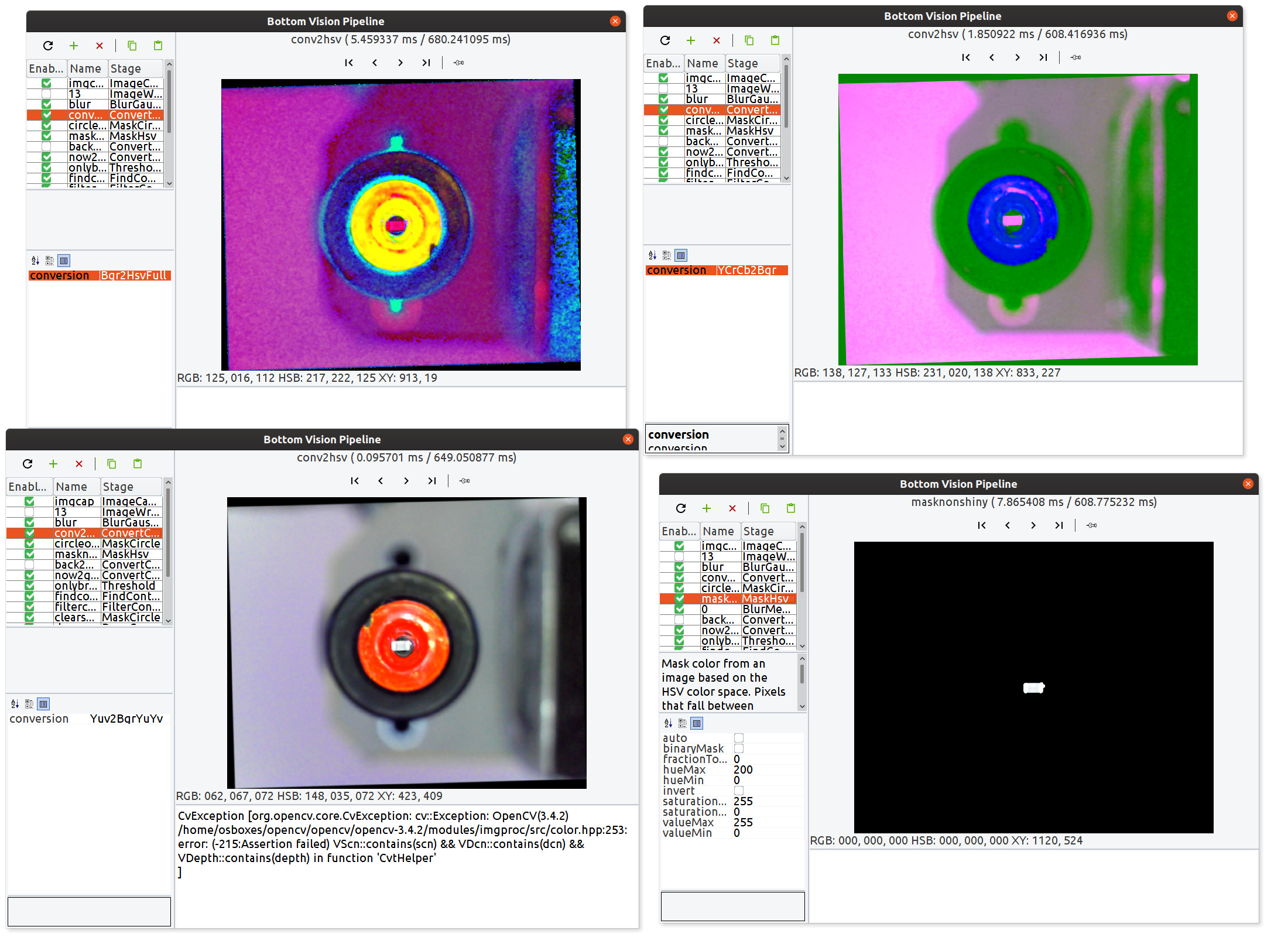Open conversion dropdown showing Bgr2HsvFull
Viewport: 1288px width, 937px height.
coord(135,275)
